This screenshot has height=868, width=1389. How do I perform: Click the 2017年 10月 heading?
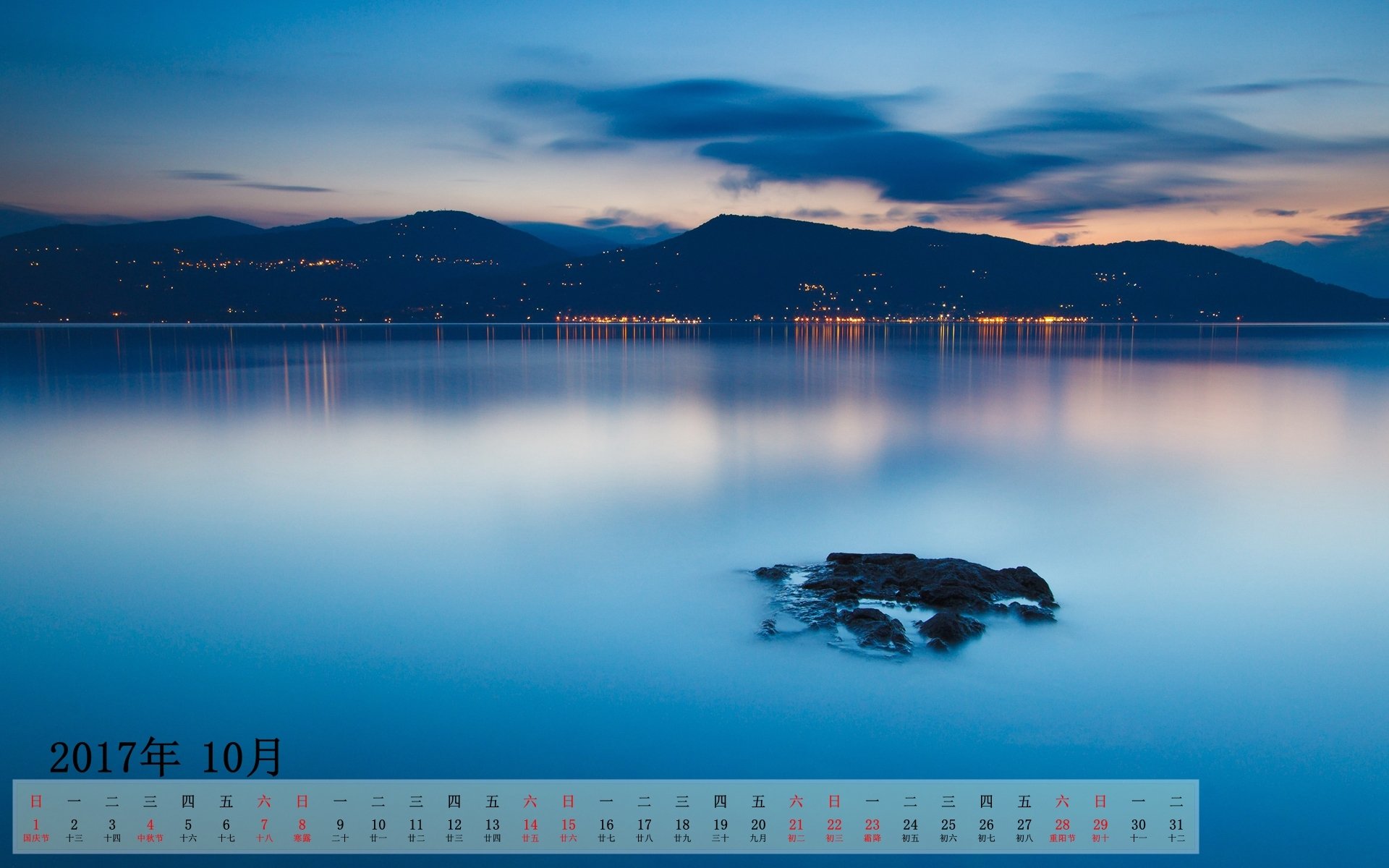(165, 757)
